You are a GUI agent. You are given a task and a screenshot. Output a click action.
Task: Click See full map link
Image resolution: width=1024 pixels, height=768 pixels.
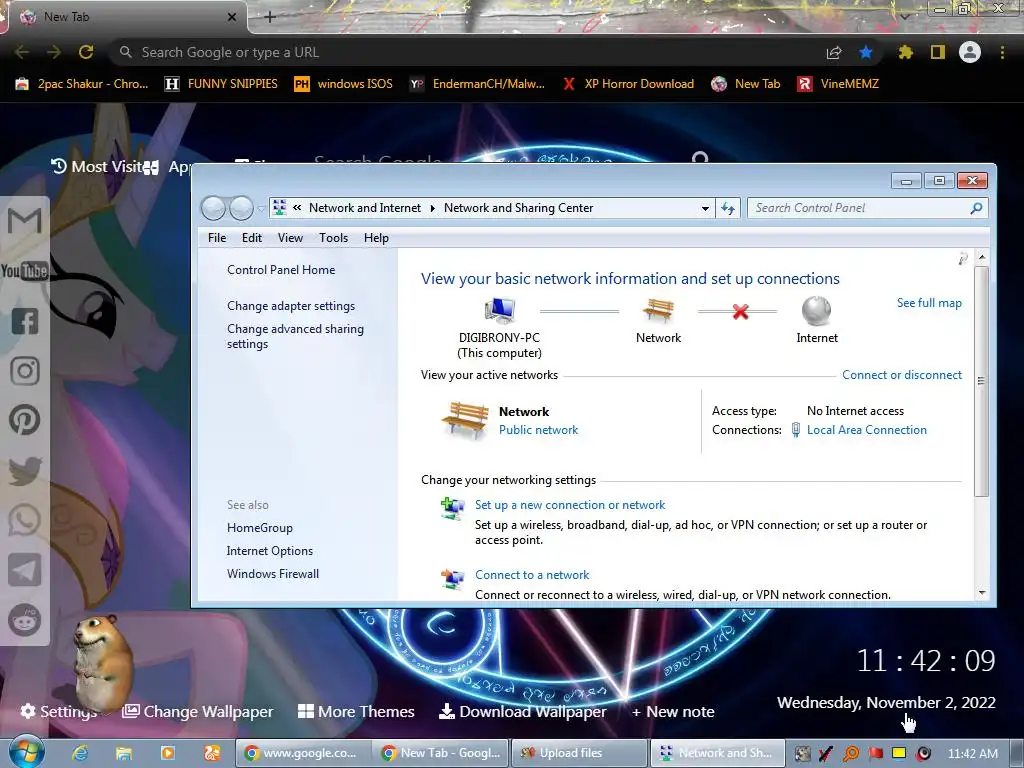(929, 302)
